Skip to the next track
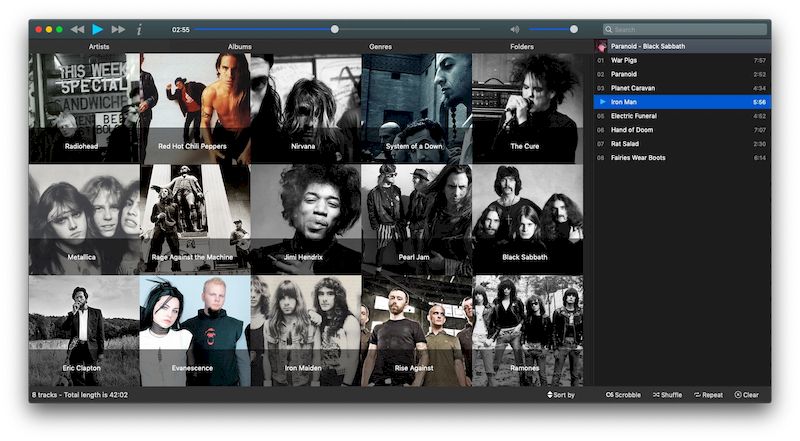800x441 pixels. (118, 30)
